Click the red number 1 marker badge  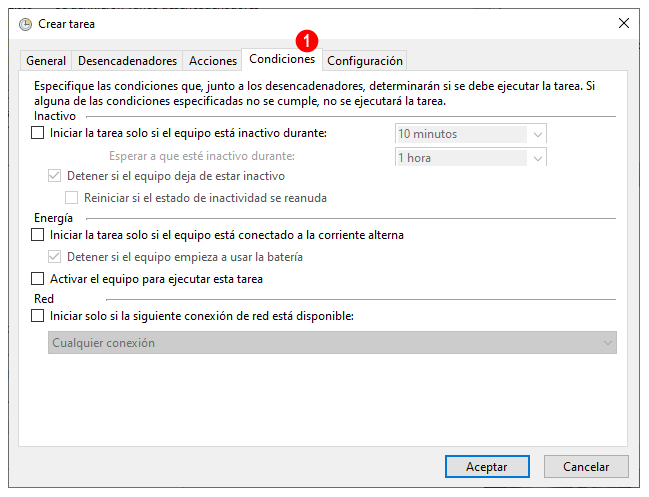(x=307, y=41)
